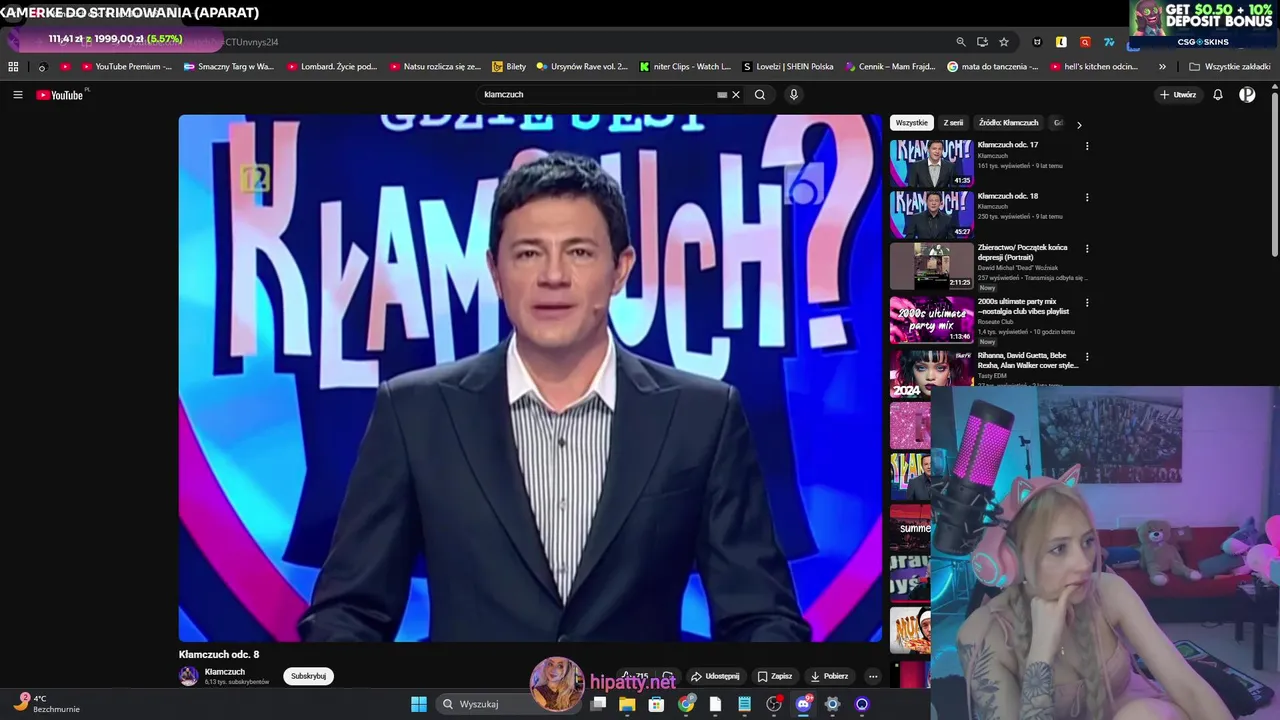Click the Utwórz create button

point(1178,95)
